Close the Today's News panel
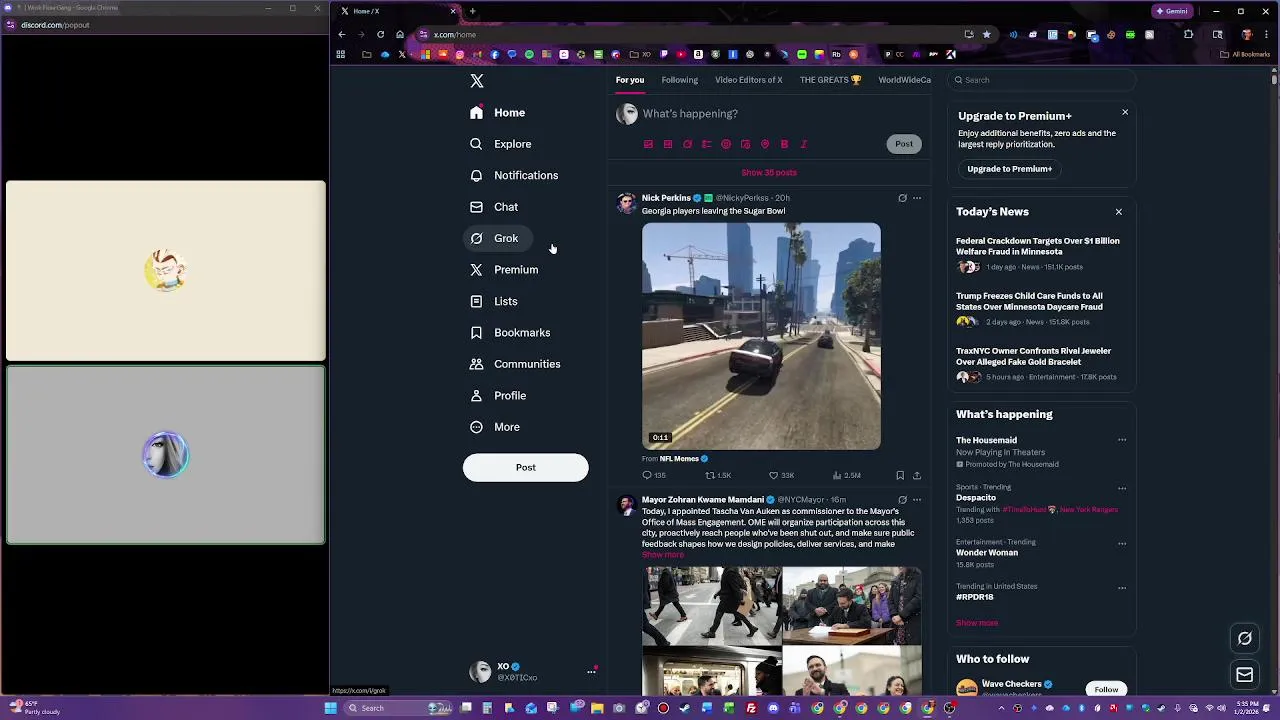The image size is (1280, 720). tap(1119, 212)
